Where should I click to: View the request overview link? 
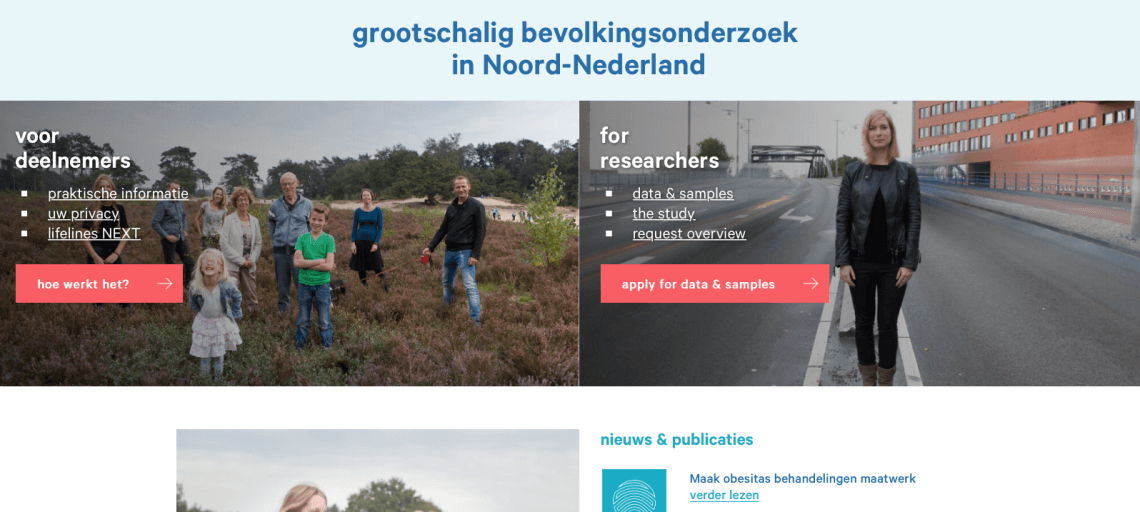(x=689, y=233)
